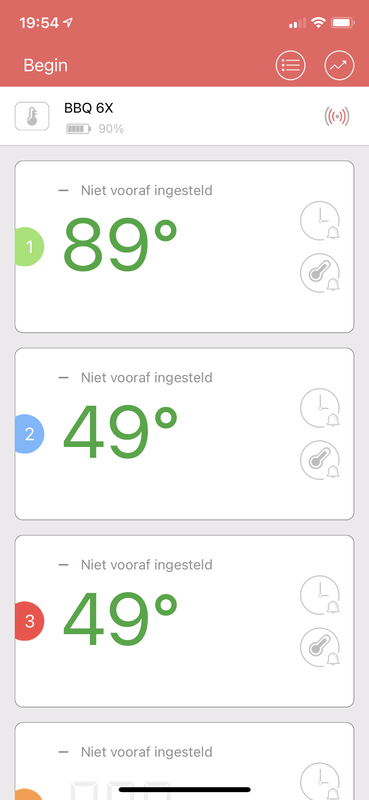
Task: Open preset 'Niet vooraf ingesteld' for probe 1
Action: 146,191
